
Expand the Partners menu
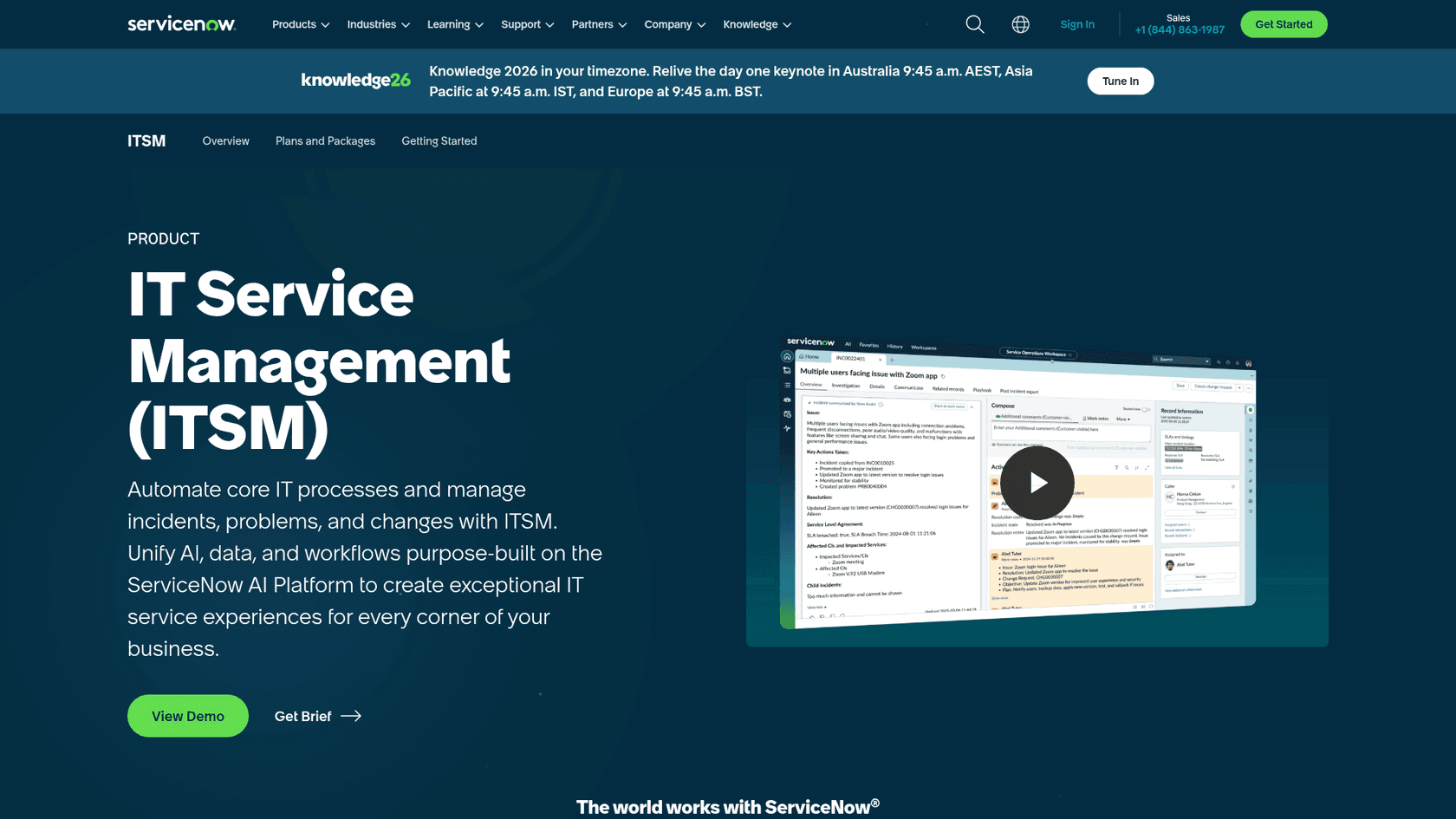click(x=599, y=24)
